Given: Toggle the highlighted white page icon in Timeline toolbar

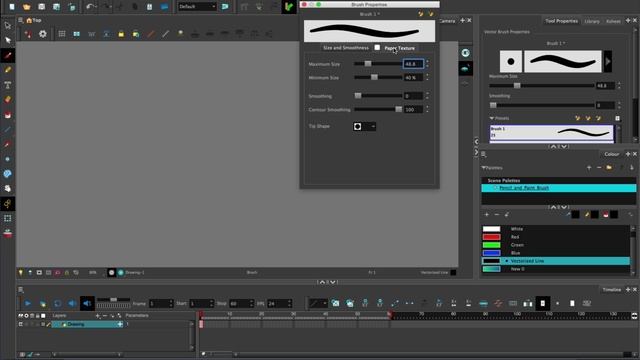Looking at the screenshot, I should pos(542,303).
